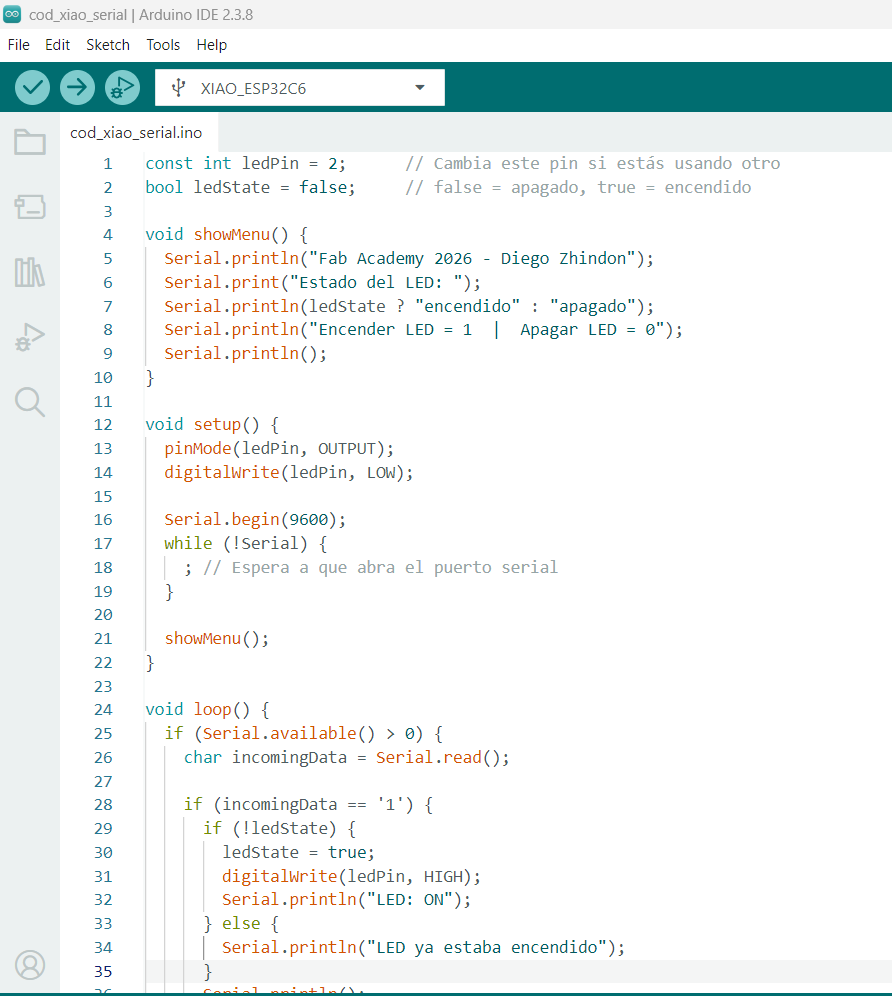Image resolution: width=892 pixels, height=996 pixels.
Task: Open the File menu
Action: tap(18, 44)
